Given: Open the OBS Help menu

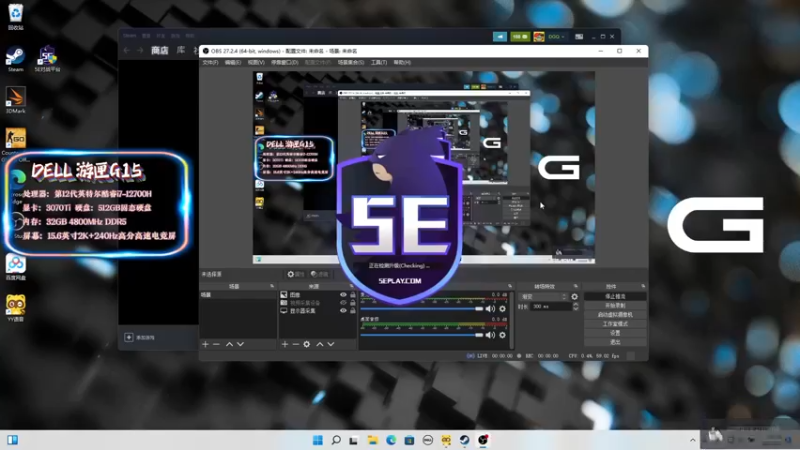Looking at the screenshot, I should 402,62.
